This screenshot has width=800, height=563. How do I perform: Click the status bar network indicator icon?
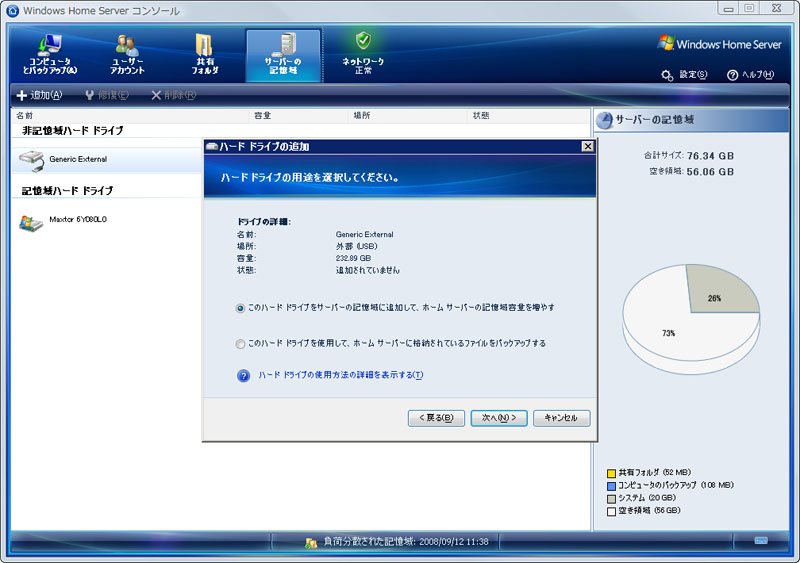[761, 541]
